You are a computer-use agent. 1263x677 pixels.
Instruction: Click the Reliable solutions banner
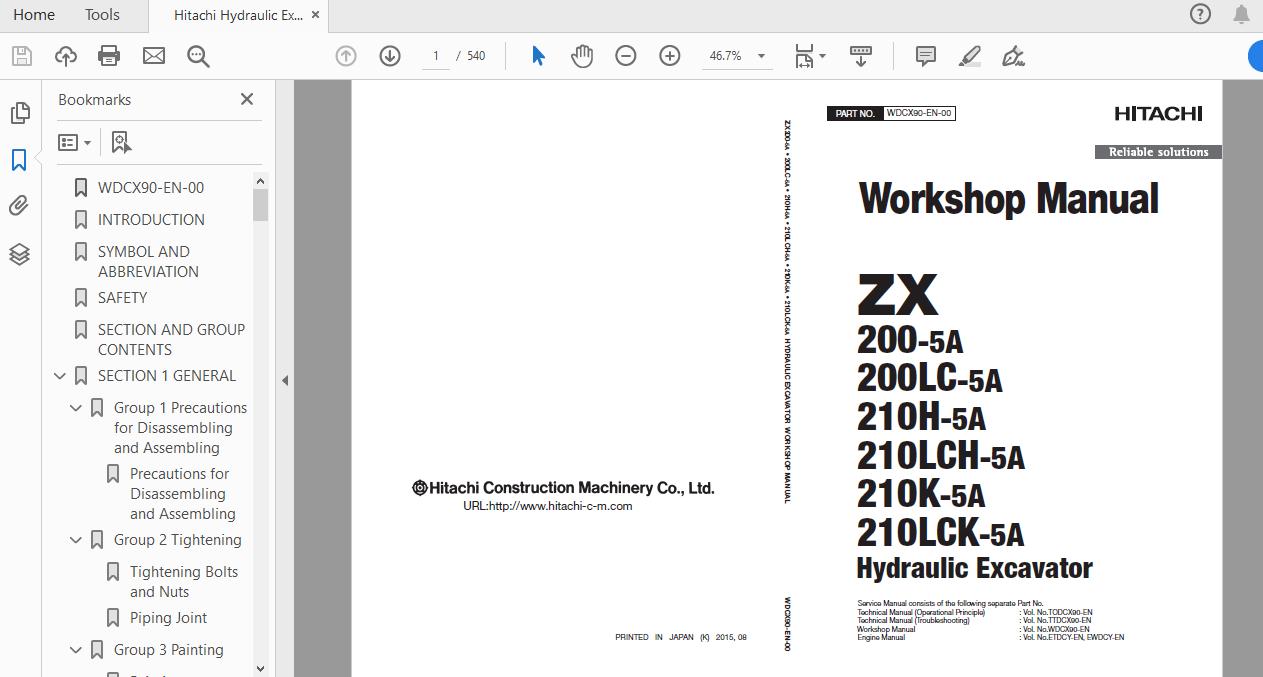1158,152
